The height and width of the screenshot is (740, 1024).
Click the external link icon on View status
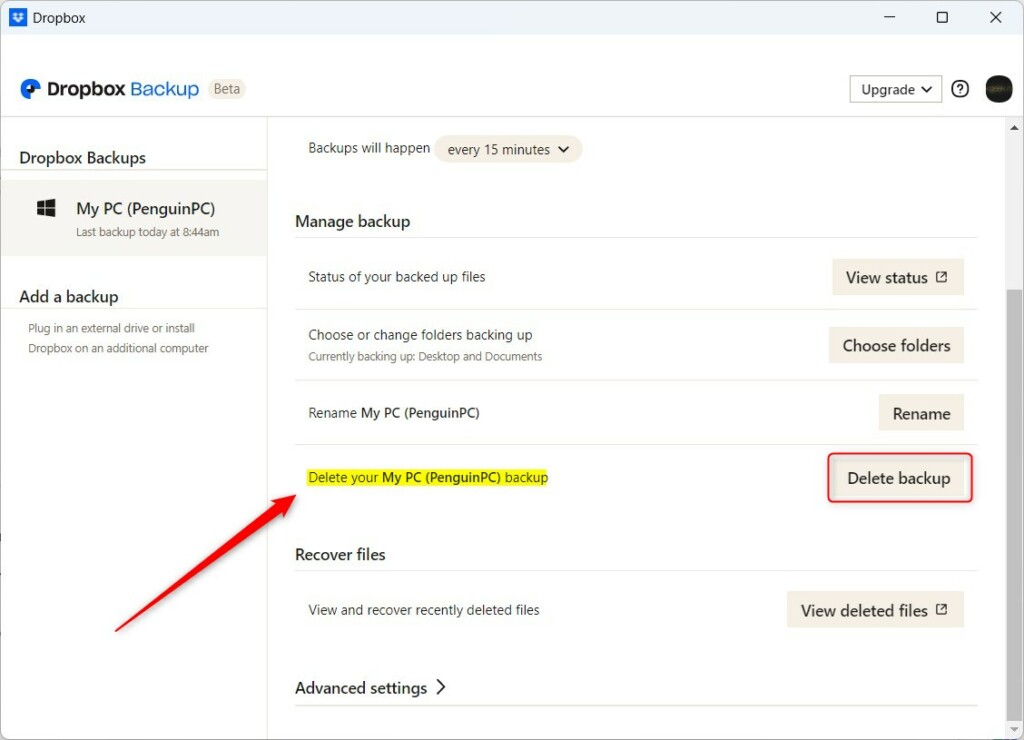(x=941, y=277)
